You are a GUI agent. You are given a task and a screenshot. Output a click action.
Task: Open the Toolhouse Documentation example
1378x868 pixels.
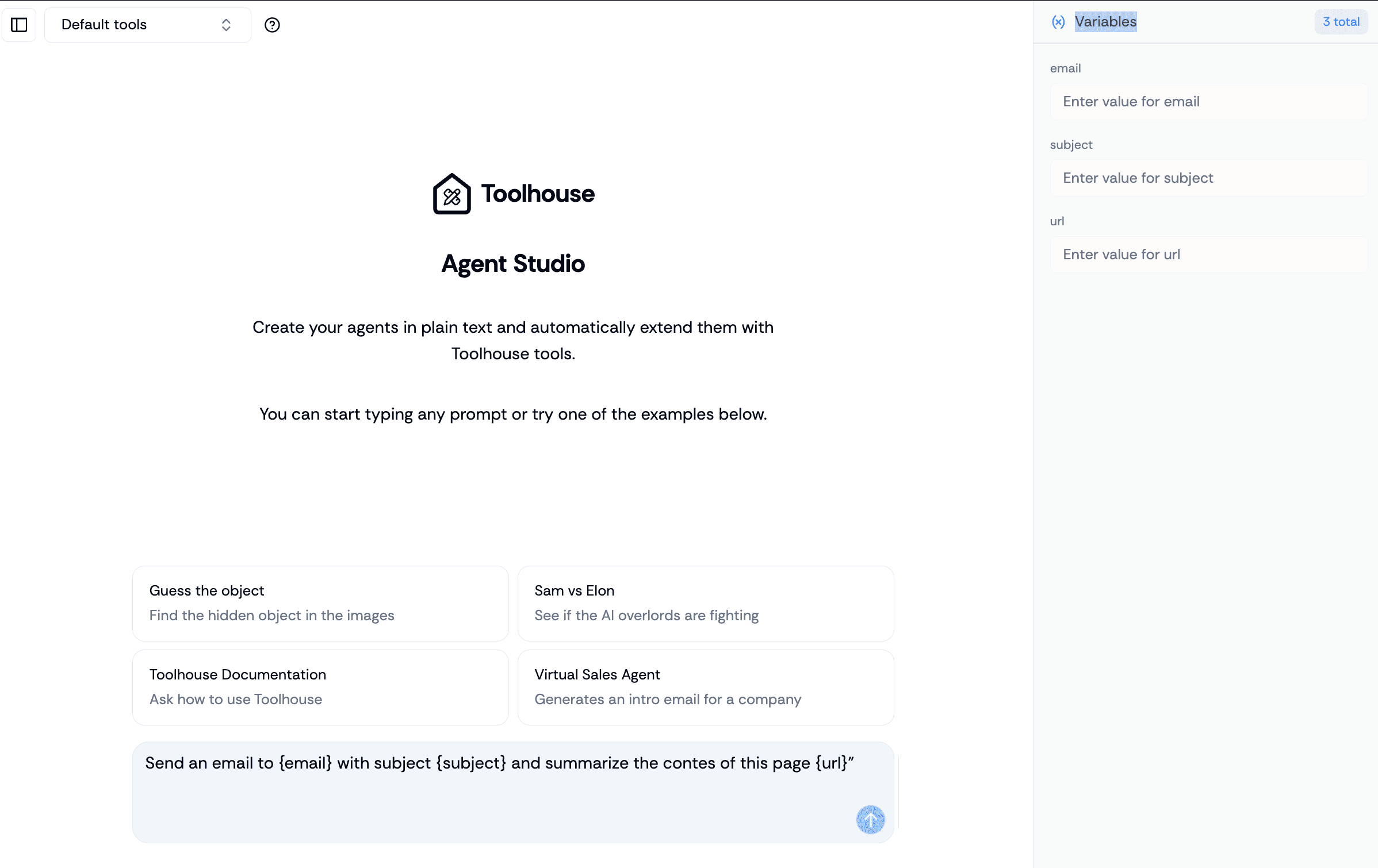point(320,688)
